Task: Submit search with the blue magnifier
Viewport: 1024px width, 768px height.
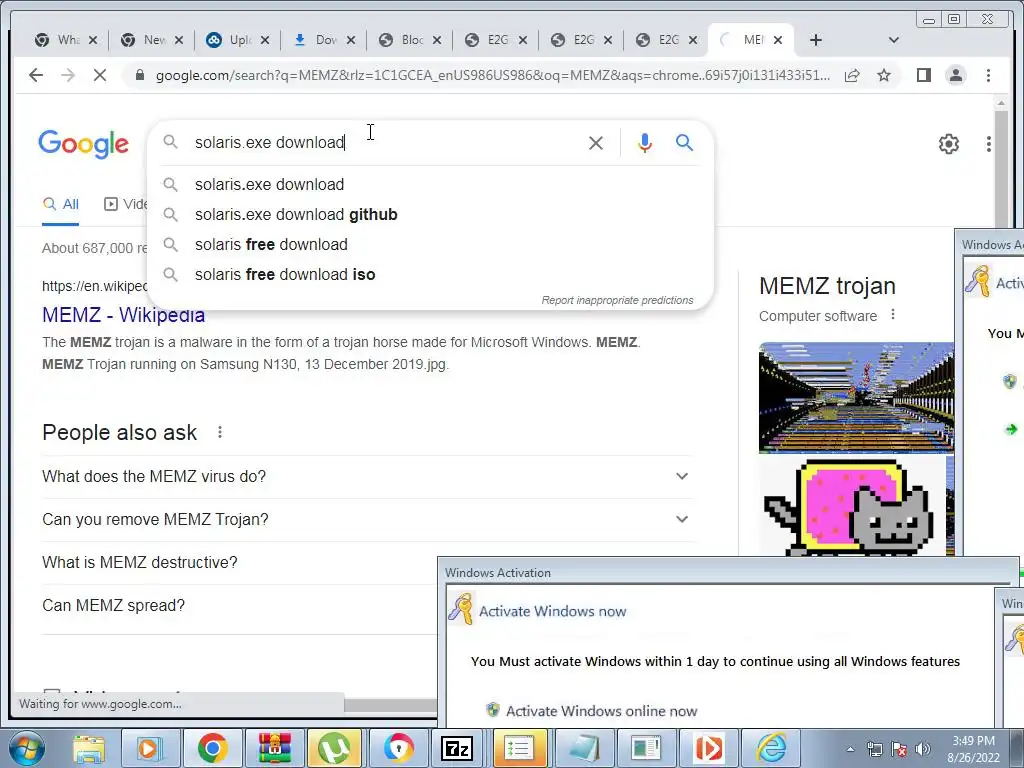Action: click(x=684, y=142)
